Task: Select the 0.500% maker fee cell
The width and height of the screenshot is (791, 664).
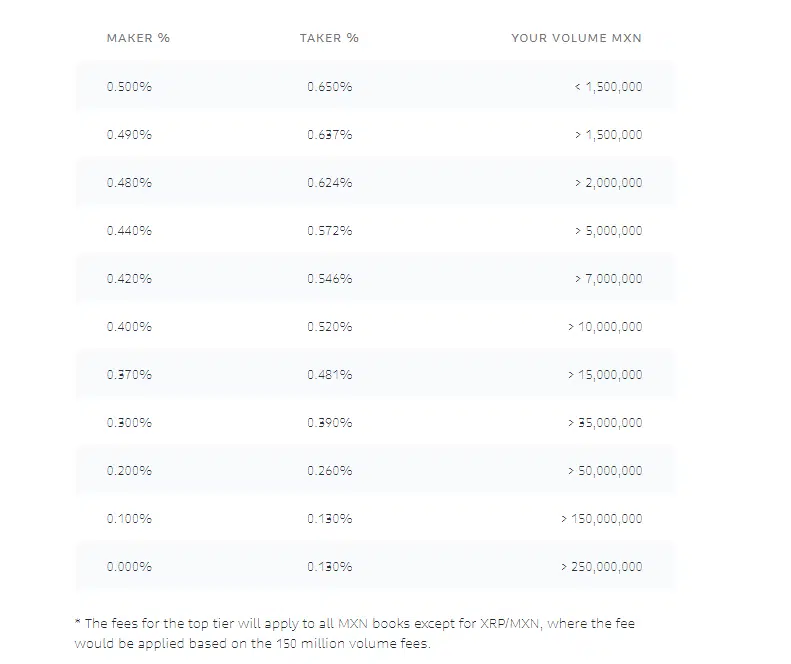Action: click(129, 87)
